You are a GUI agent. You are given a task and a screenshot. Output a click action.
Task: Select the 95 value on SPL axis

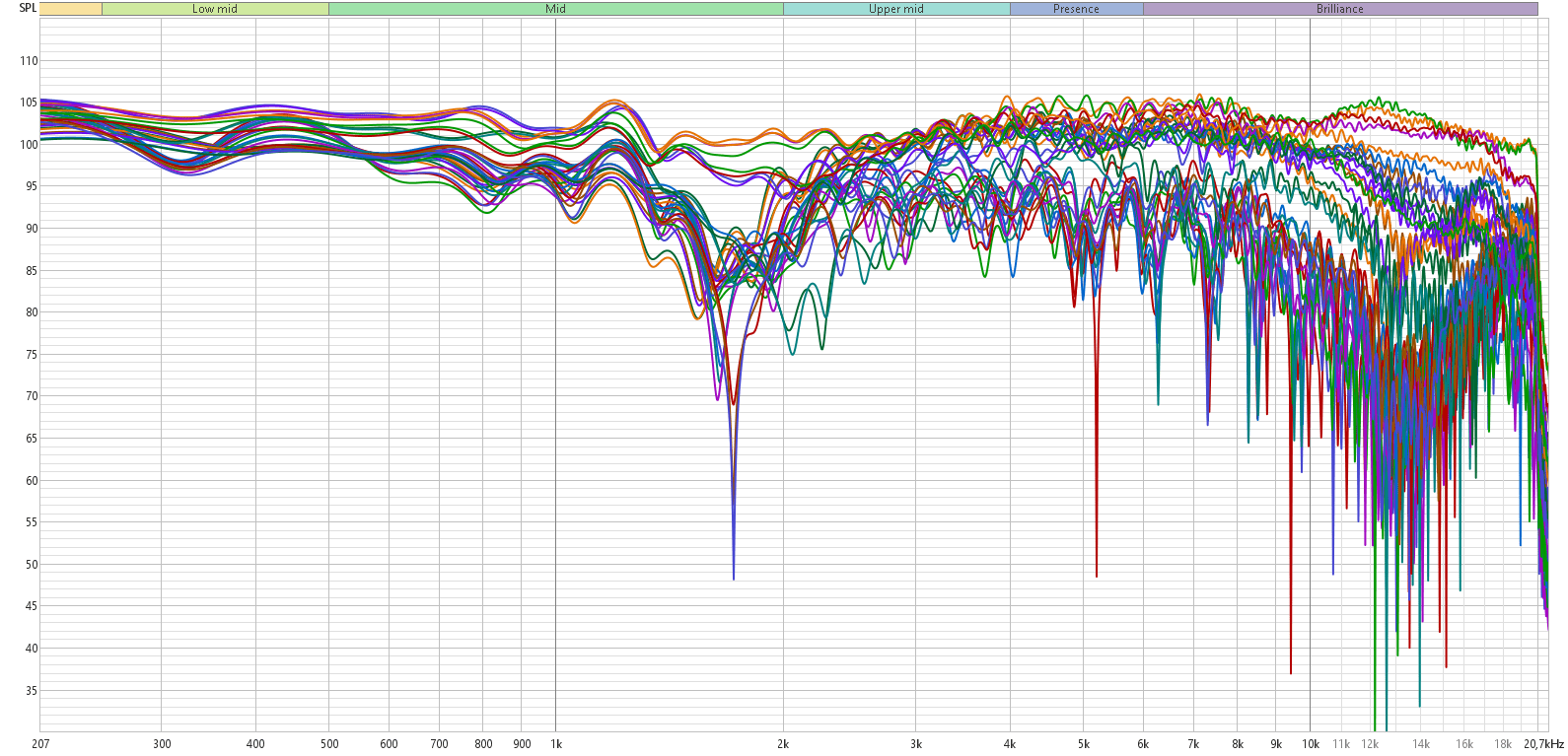32,186
